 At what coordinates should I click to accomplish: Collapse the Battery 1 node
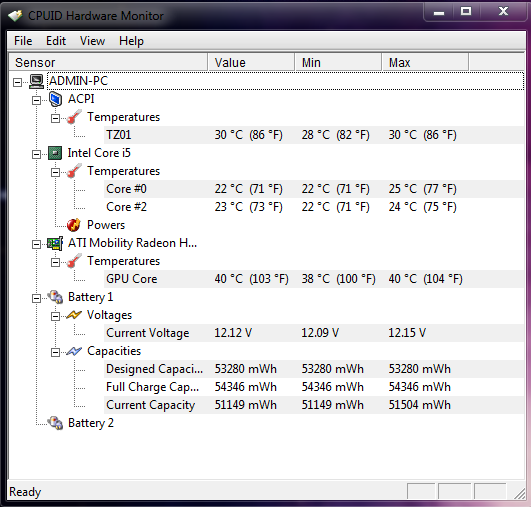point(36,298)
